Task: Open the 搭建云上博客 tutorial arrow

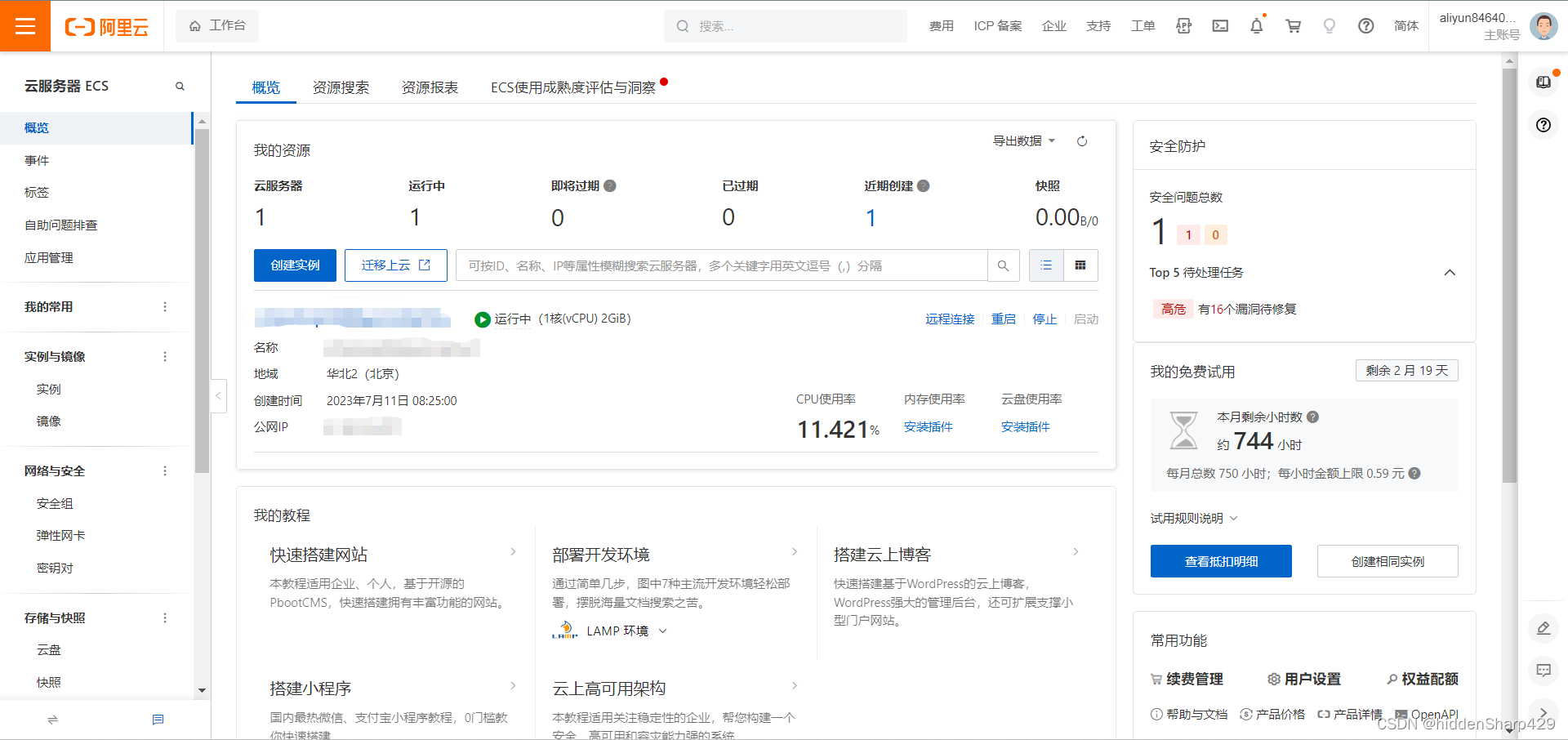Action: (1076, 552)
